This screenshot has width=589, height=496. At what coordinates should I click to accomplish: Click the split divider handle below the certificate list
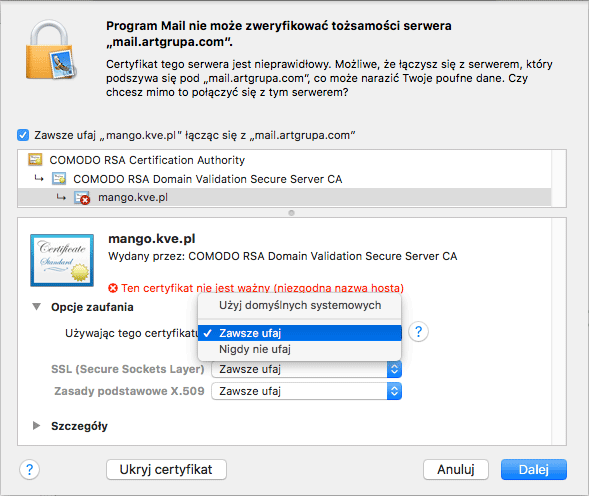click(x=291, y=213)
